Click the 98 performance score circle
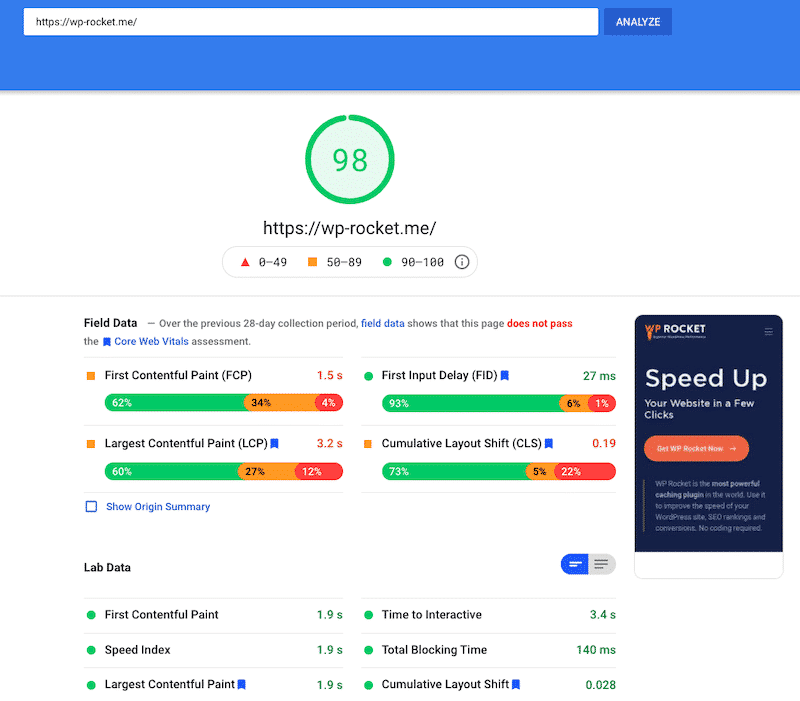 coord(350,160)
